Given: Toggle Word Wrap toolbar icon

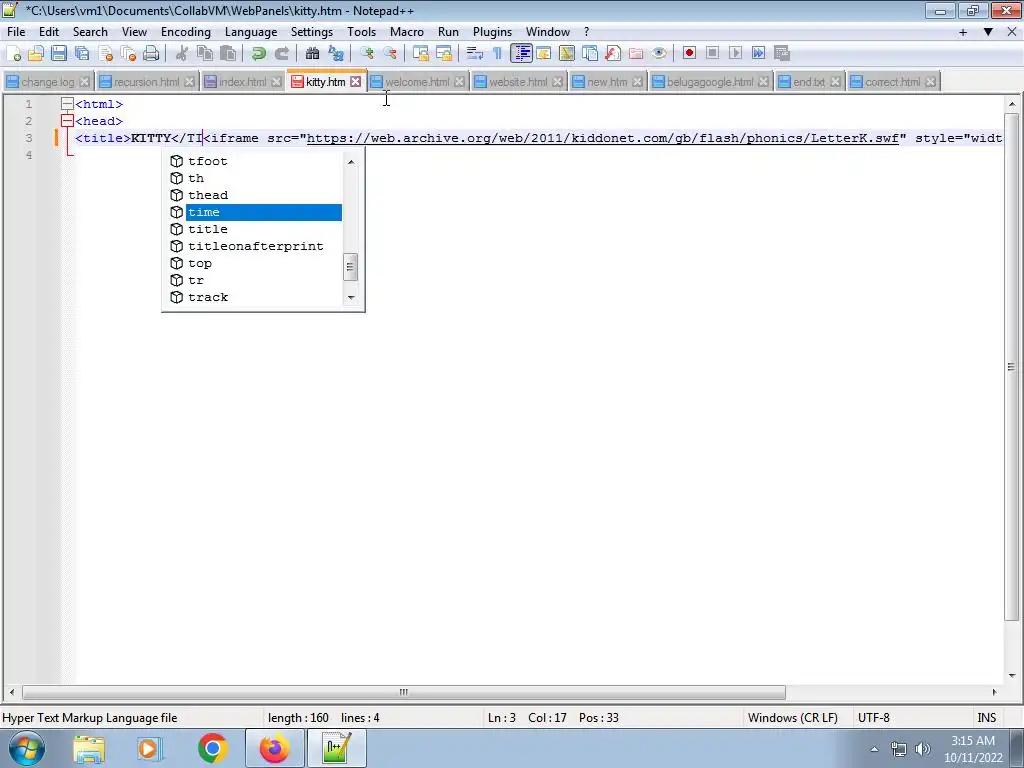Looking at the screenshot, I should [474, 54].
